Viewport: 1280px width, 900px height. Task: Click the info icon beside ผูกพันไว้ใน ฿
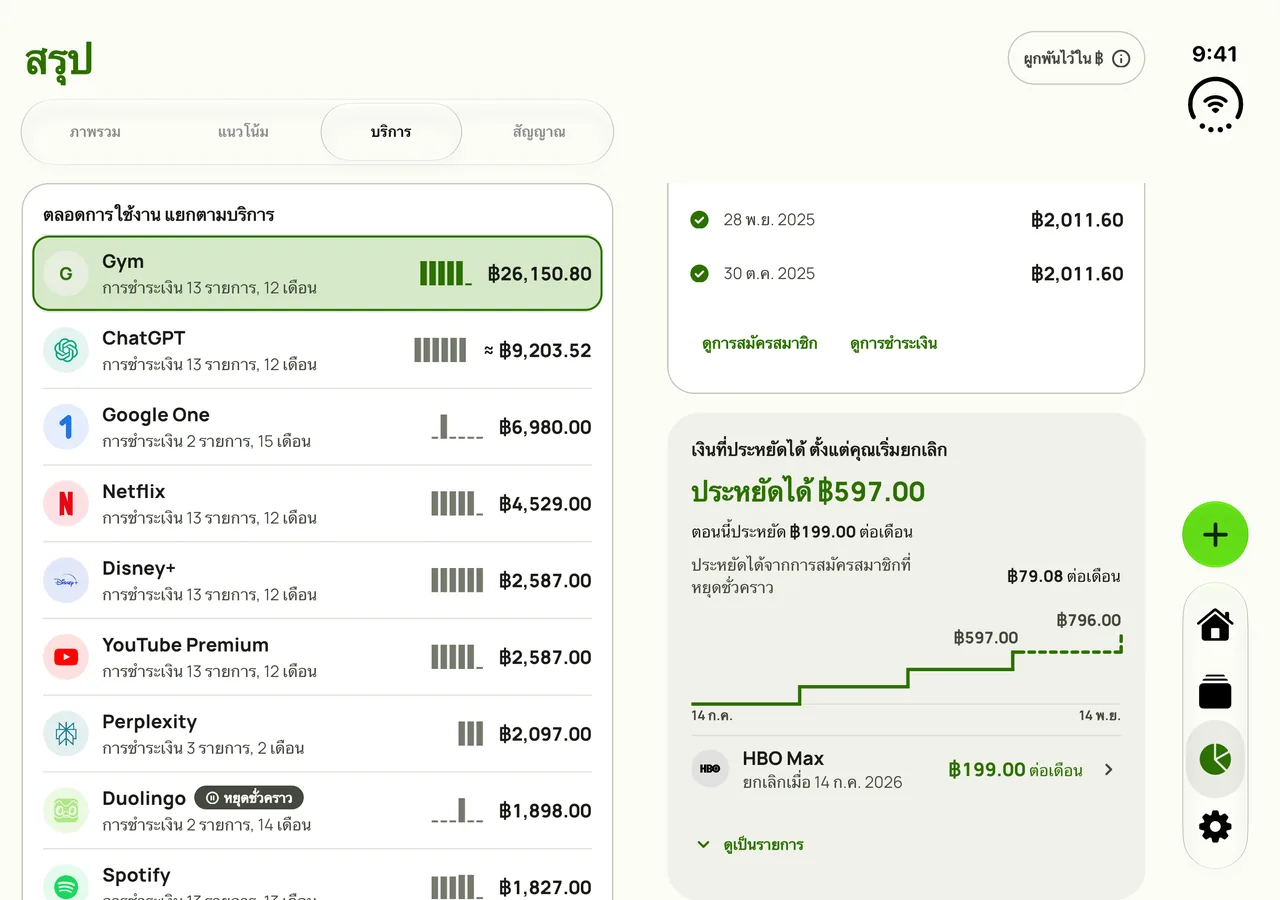(1121, 58)
